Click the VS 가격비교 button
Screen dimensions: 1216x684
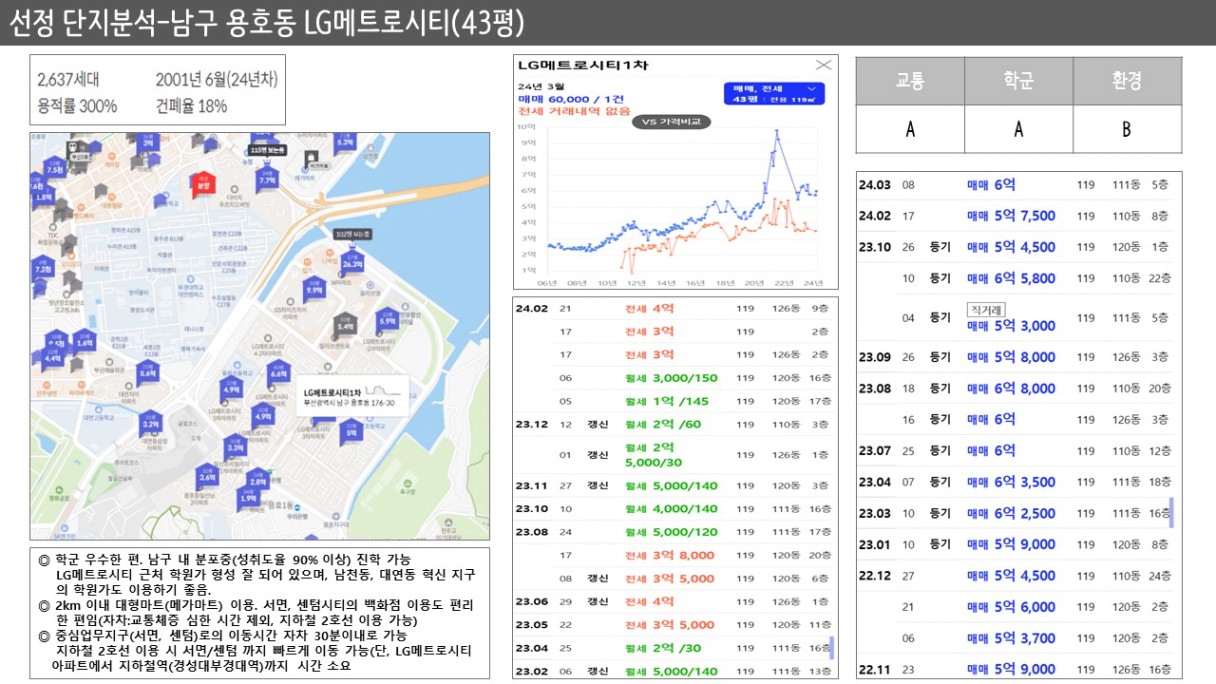(x=670, y=121)
